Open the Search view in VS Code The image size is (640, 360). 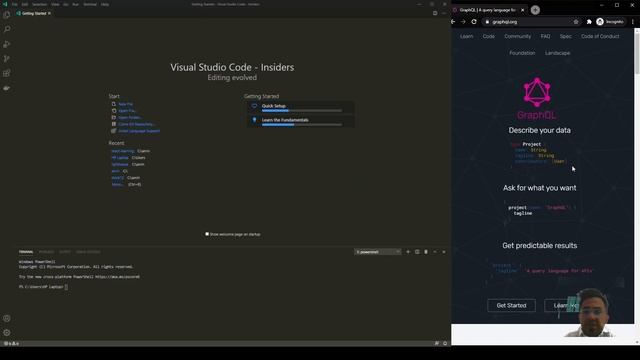(x=7, y=29)
